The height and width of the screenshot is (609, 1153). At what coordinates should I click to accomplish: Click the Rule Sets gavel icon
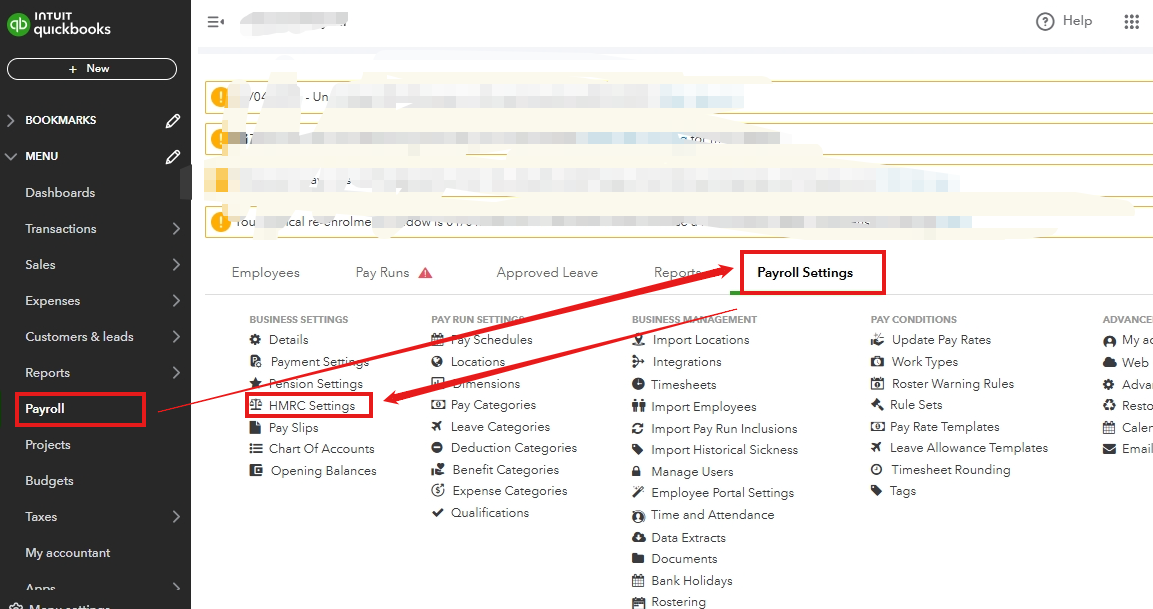pos(877,405)
